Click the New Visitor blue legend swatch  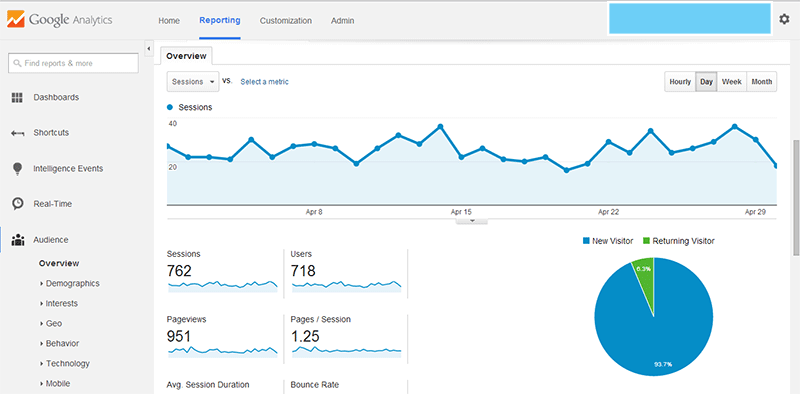point(586,241)
